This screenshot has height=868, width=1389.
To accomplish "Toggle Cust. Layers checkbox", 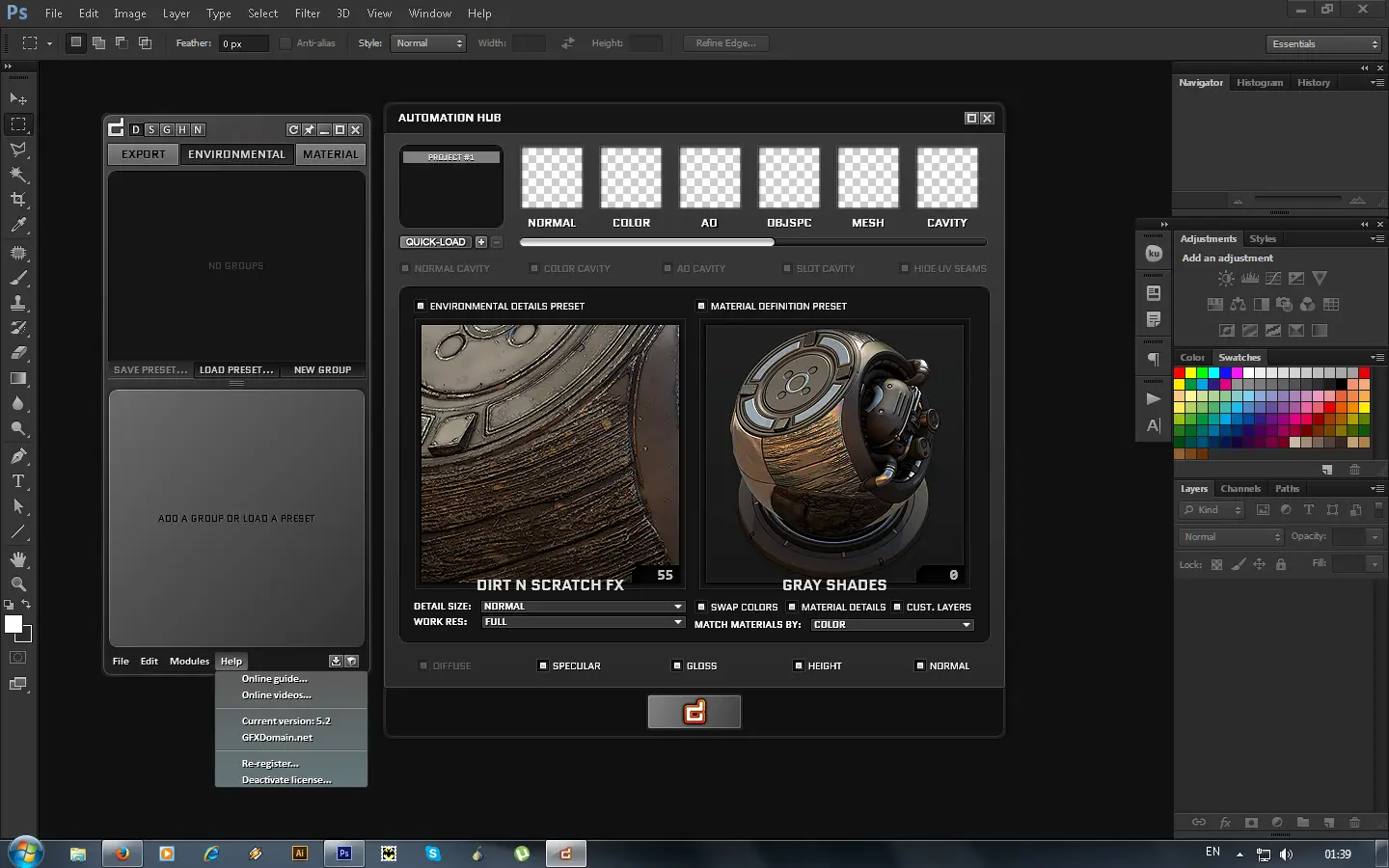I will point(897,608).
